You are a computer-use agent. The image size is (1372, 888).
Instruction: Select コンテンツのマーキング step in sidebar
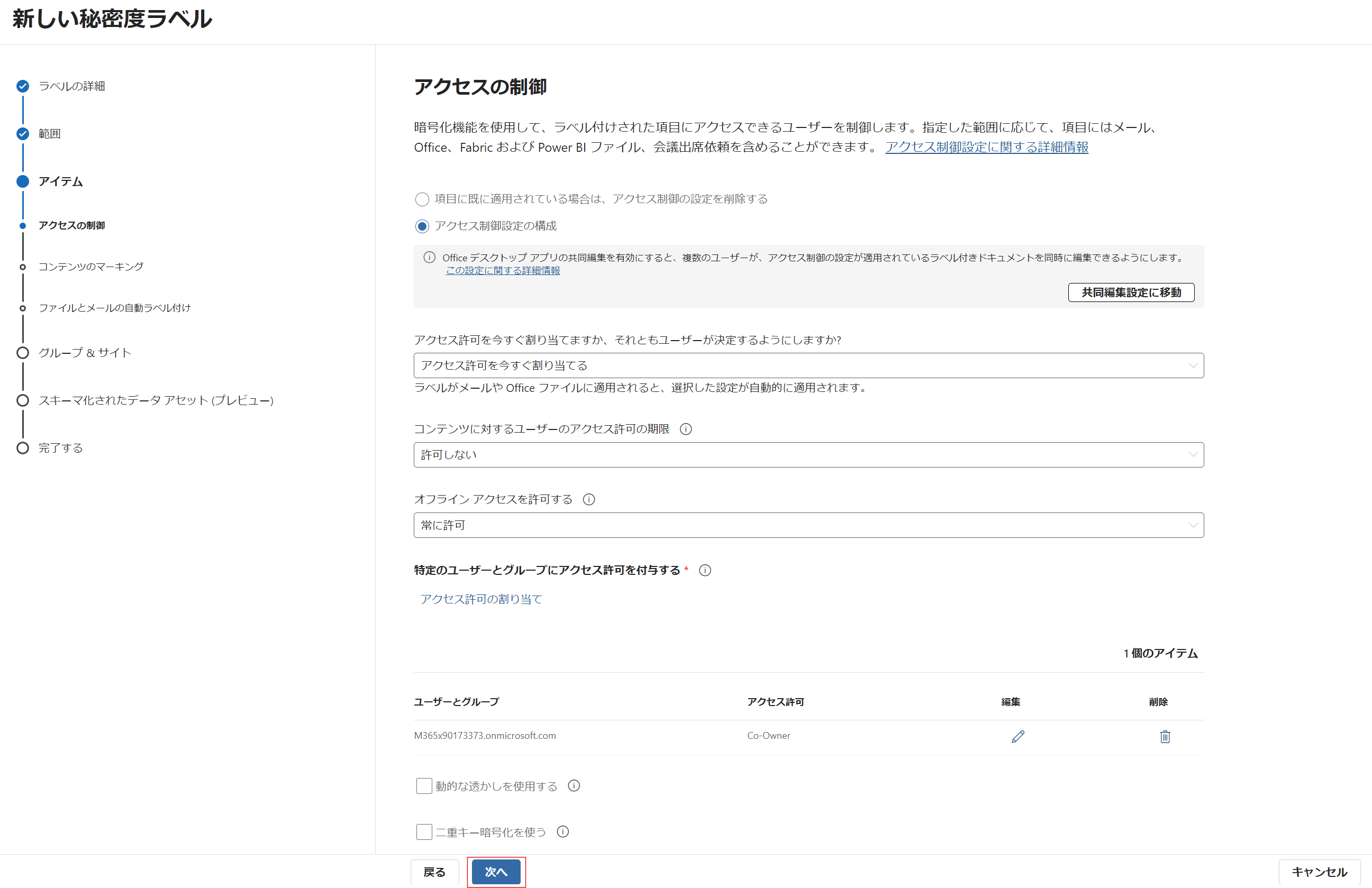point(90,267)
